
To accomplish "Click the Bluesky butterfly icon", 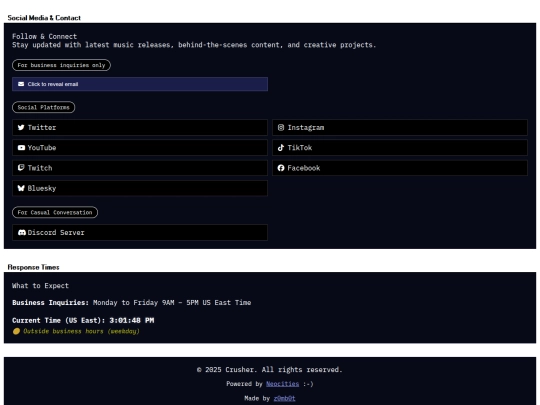I will (21, 188).
